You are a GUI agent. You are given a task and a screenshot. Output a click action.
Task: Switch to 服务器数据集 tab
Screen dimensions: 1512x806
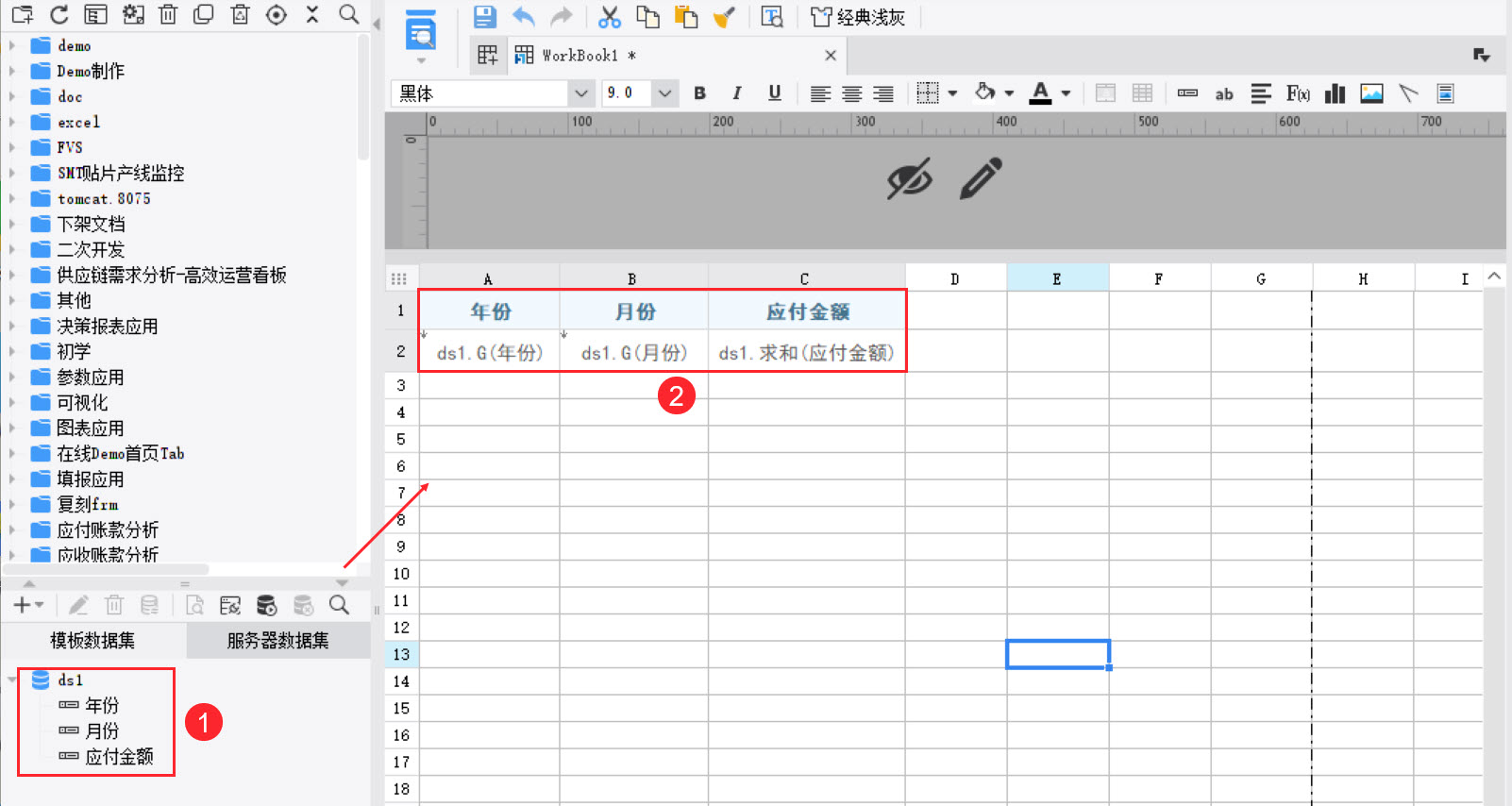pos(277,640)
